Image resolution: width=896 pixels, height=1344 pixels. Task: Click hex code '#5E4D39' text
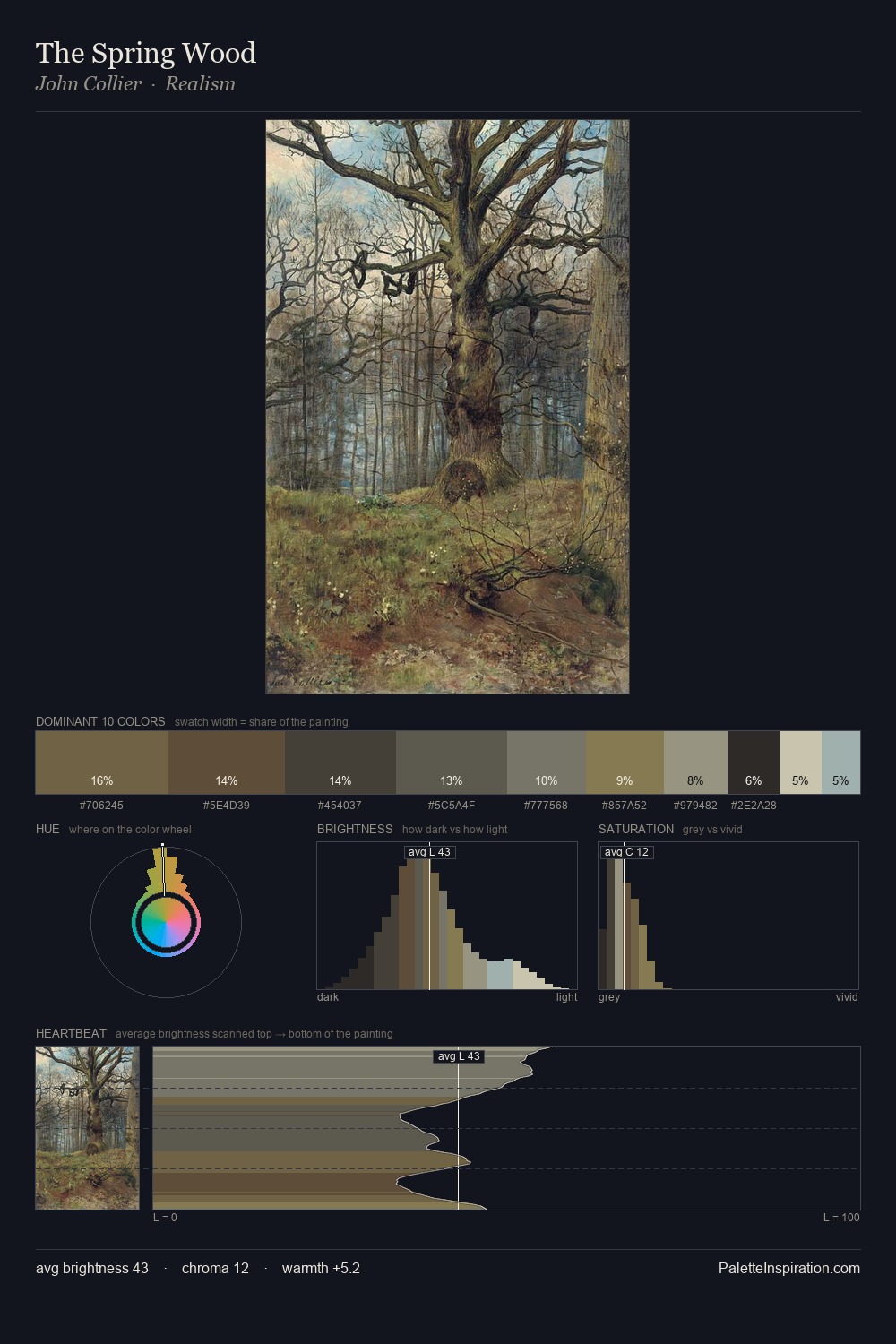click(227, 806)
